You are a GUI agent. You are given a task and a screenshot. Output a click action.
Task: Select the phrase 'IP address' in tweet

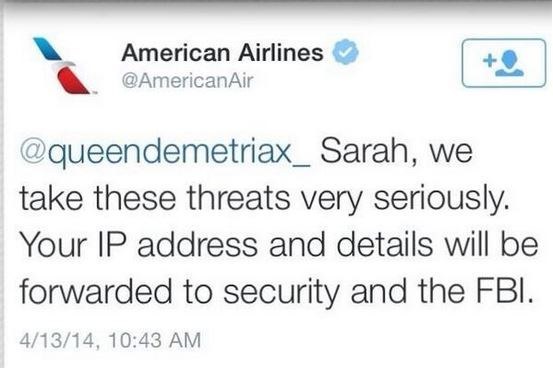[177, 244]
